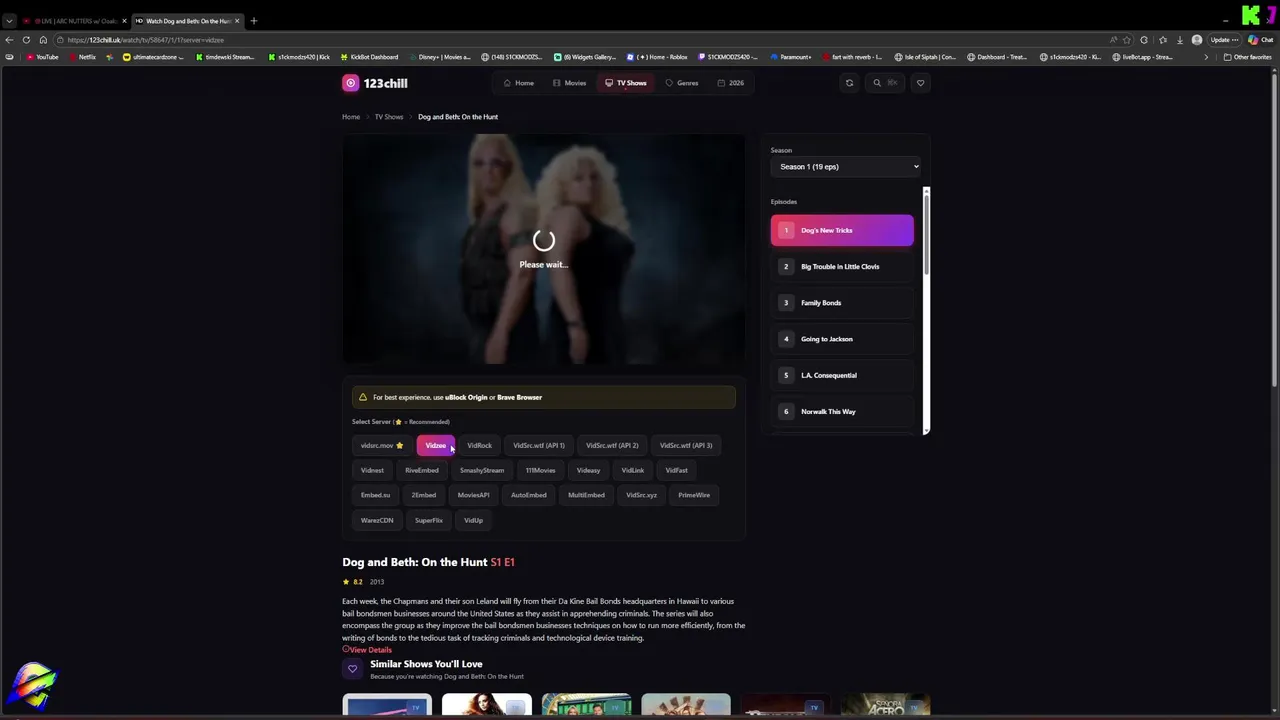
Task: Open the 2026 nav item
Action: [731, 83]
